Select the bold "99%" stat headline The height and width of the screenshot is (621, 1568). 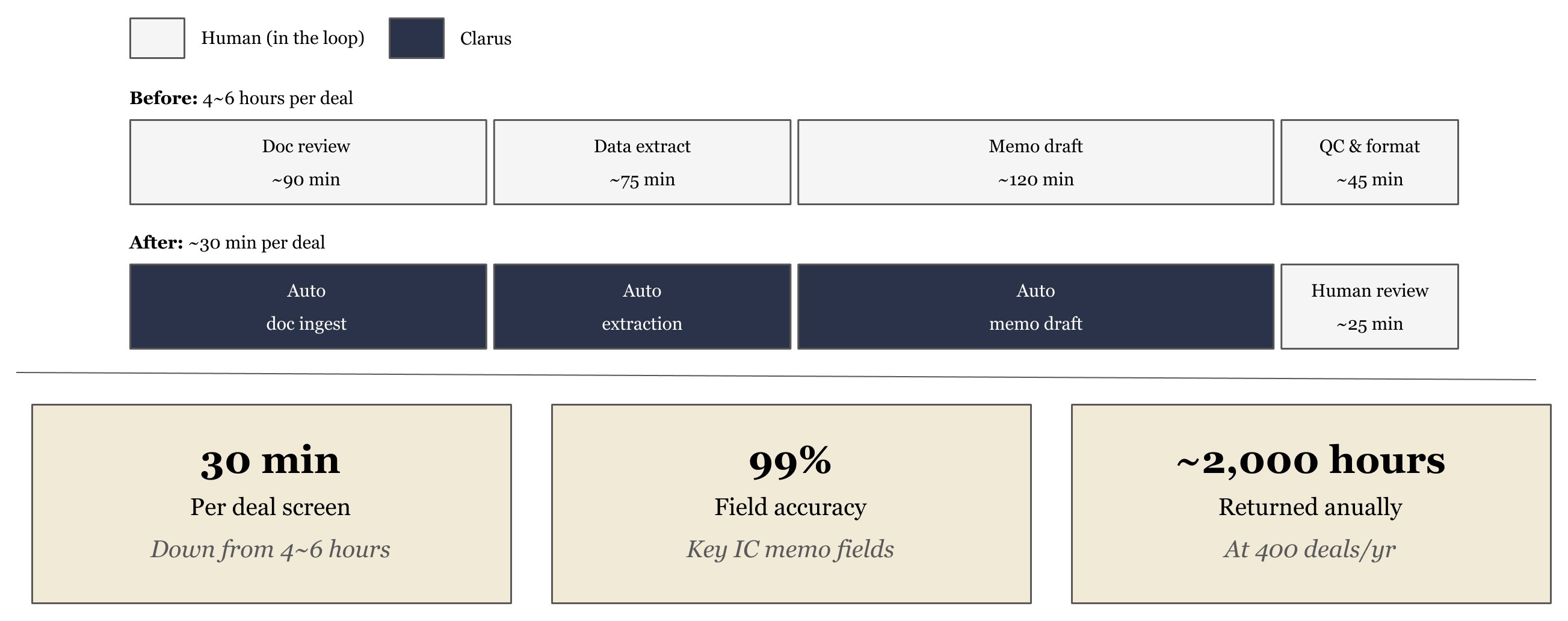pos(790,460)
